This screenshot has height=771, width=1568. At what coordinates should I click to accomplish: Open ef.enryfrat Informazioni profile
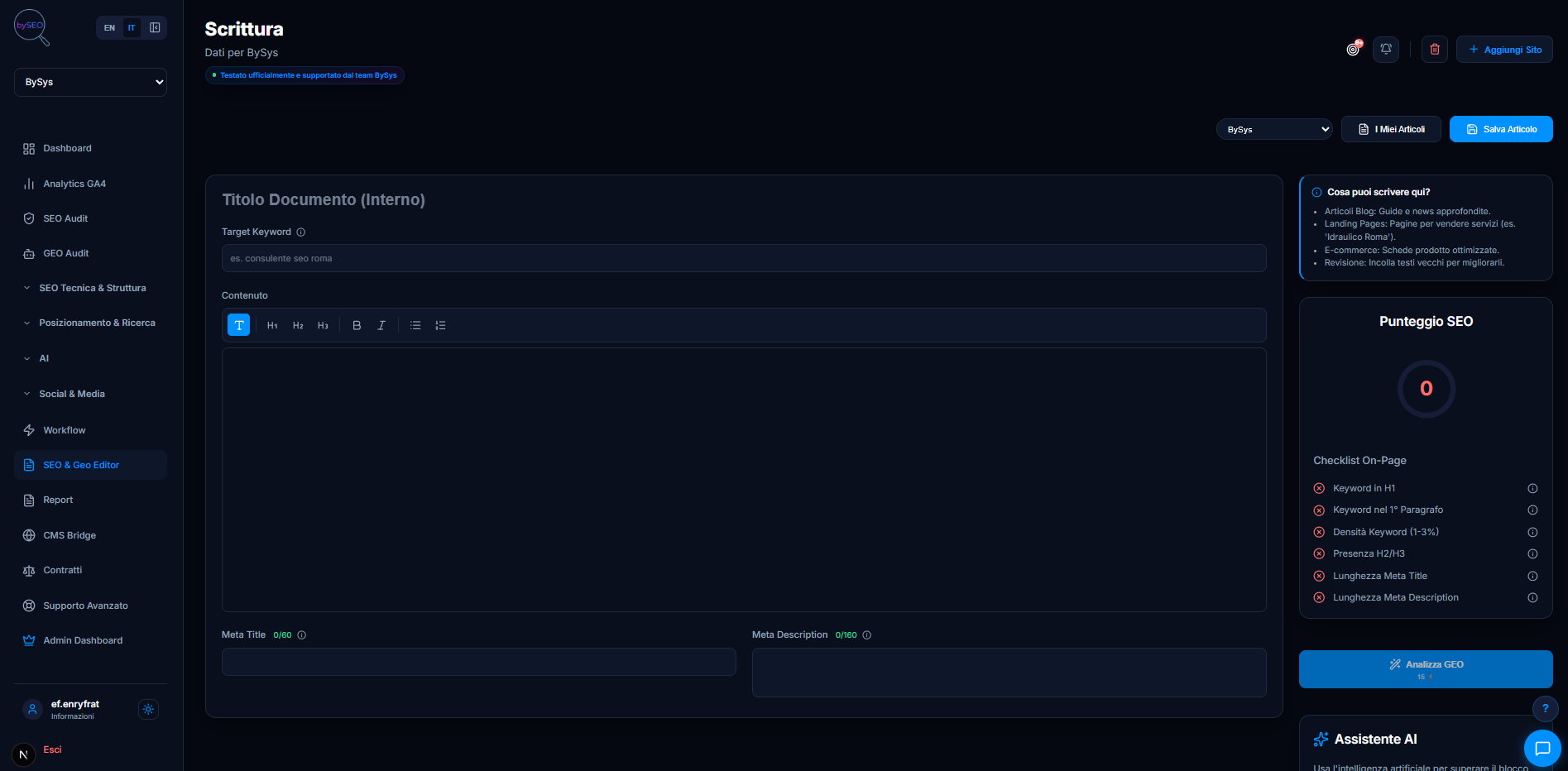(74, 709)
